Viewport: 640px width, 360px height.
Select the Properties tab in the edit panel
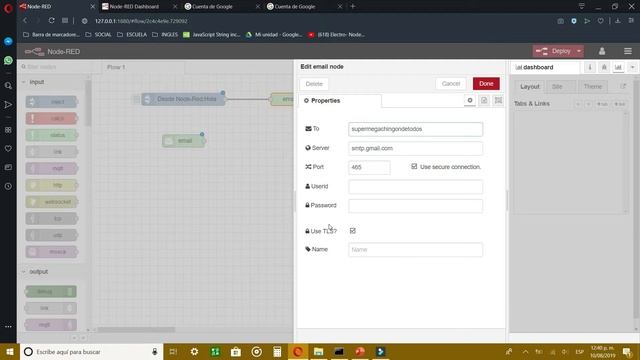click(340, 101)
